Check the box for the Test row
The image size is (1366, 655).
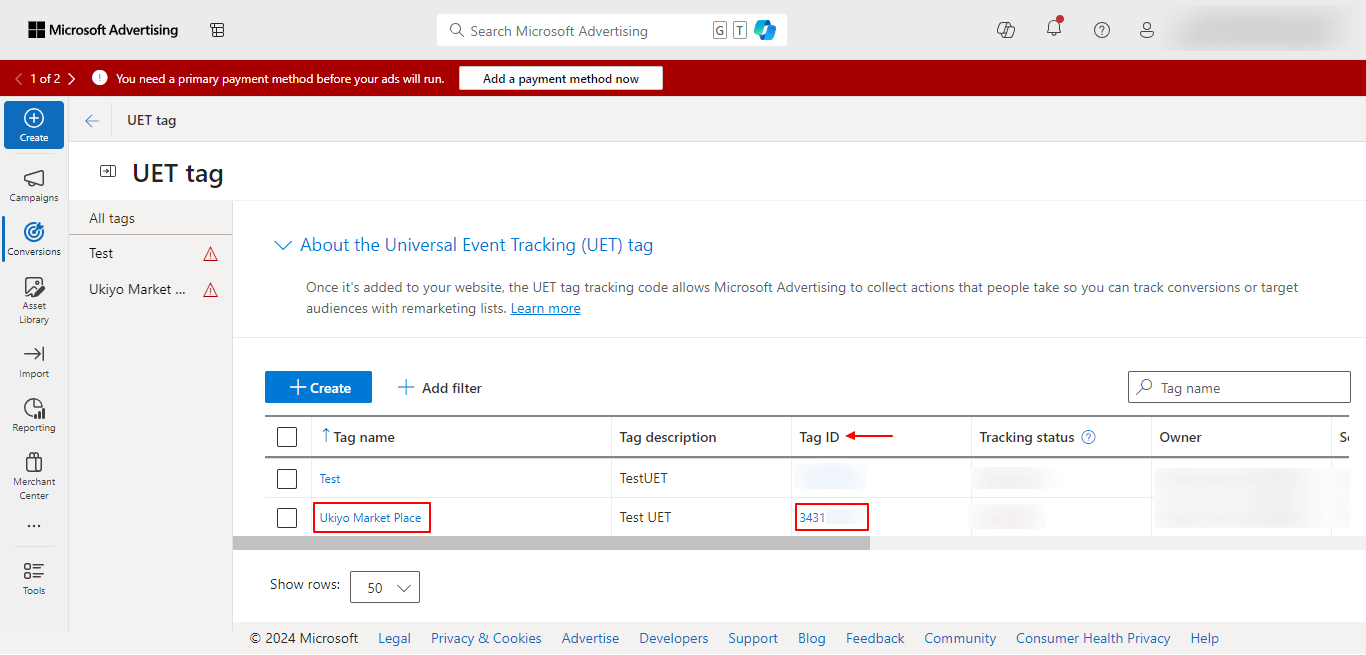287,478
